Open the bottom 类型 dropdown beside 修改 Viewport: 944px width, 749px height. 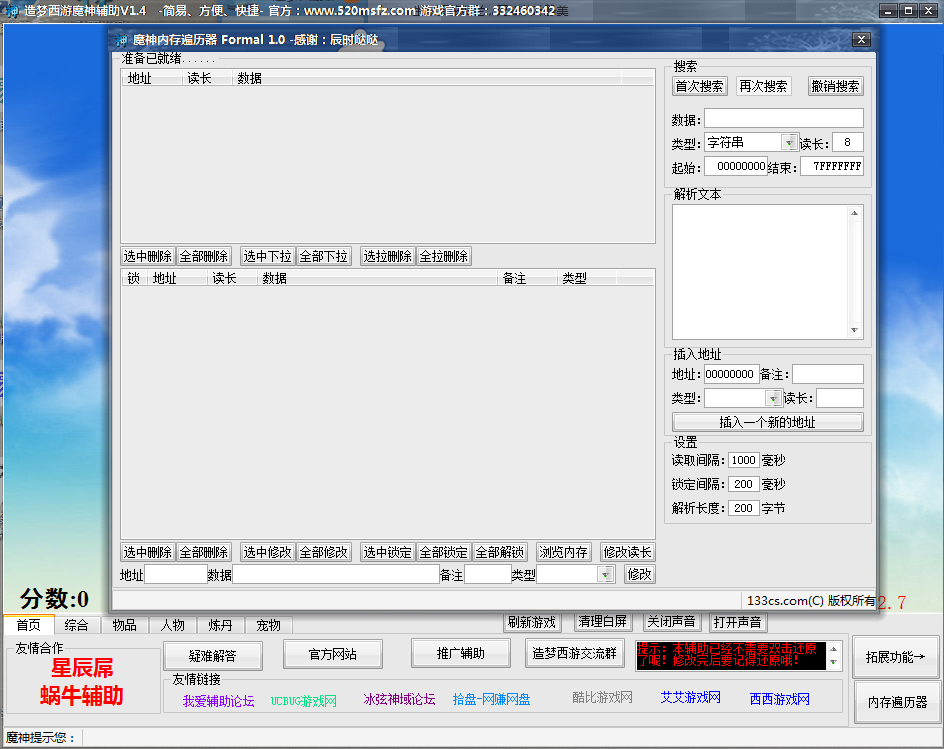(x=606, y=575)
